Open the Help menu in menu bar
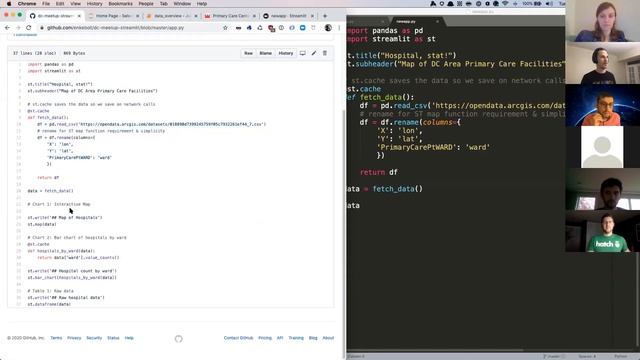 coord(202,4)
